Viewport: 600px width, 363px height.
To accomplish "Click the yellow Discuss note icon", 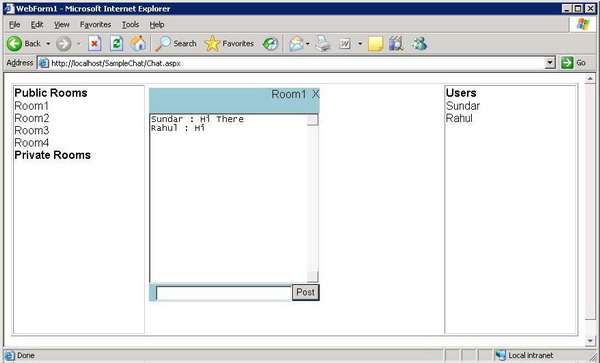I will 375,44.
